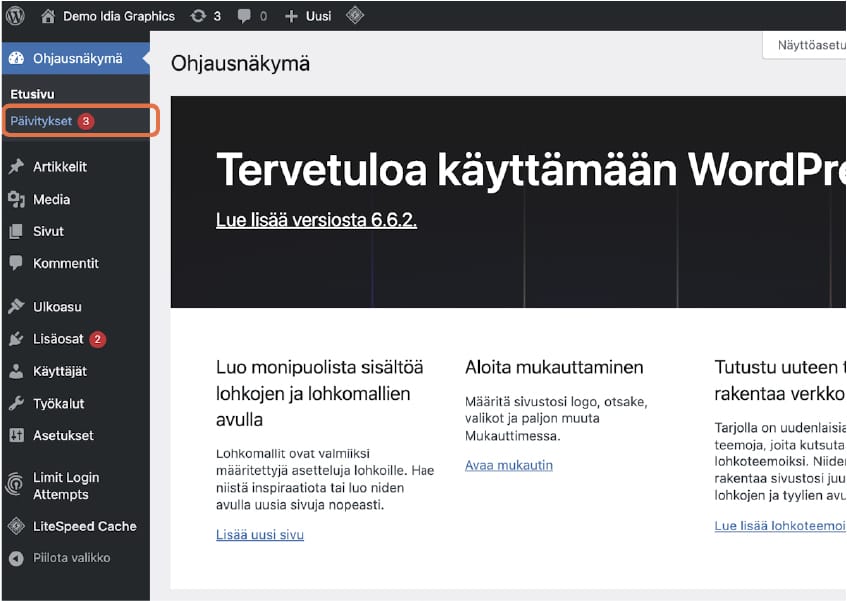This screenshot has height=601, width=847.
Task: Select Artikkelit in the sidebar menu
Action: pyautogui.click(x=60, y=167)
